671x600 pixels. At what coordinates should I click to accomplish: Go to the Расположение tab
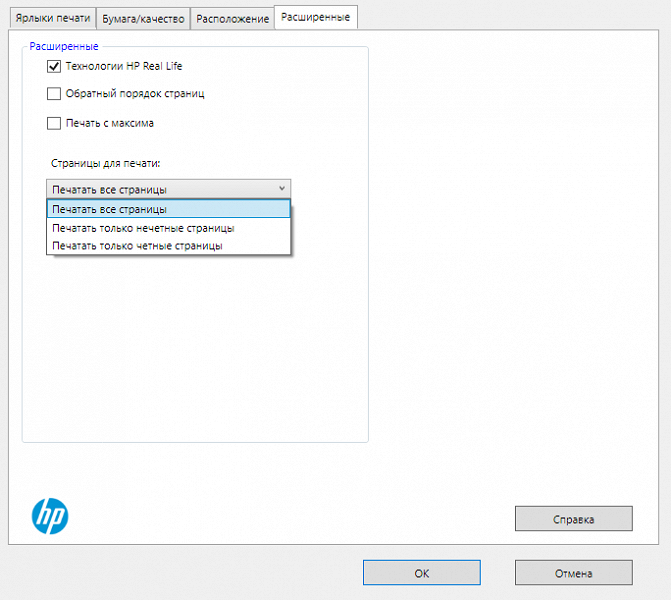click(232, 19)
